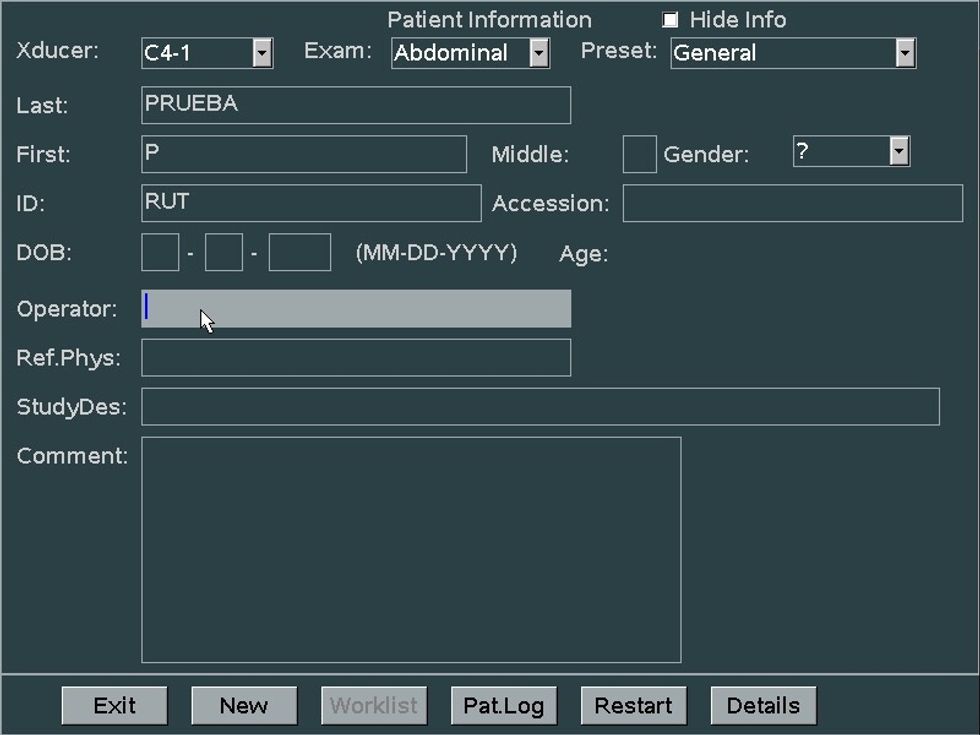Screen dimensions: 980x735
Task: Select the First name field
Action: pyautogui.click(x=304, y=154)
